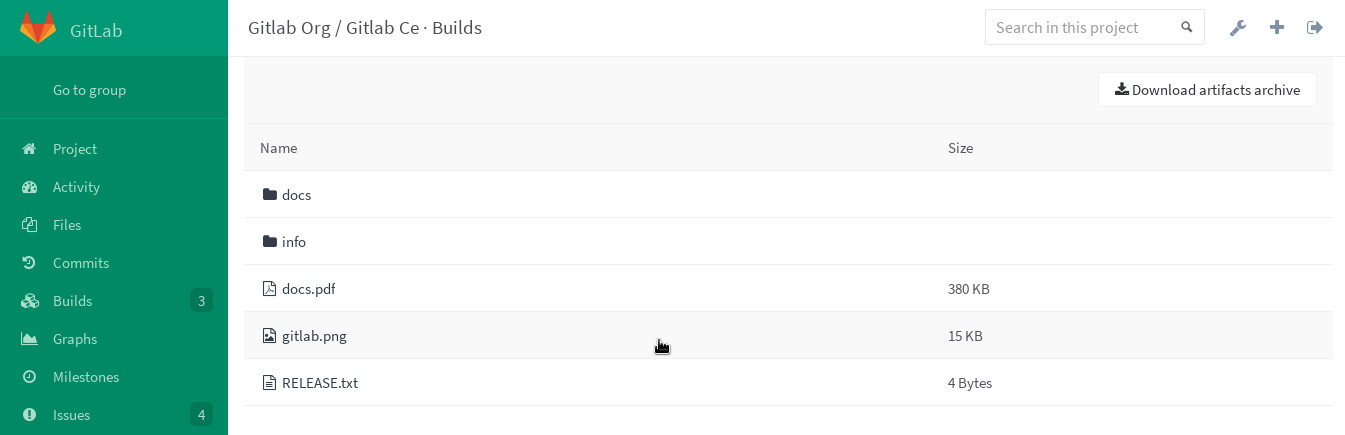Viewport: 1345px width, 435px height.
Task: Click the Go to group link
Action: [89, 90]
